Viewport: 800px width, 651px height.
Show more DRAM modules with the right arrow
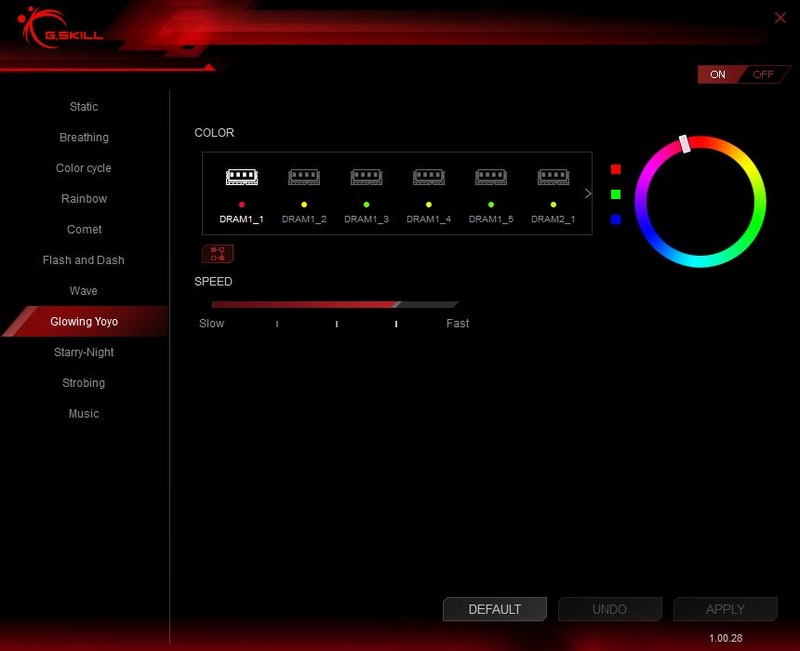tap(588, 193)
